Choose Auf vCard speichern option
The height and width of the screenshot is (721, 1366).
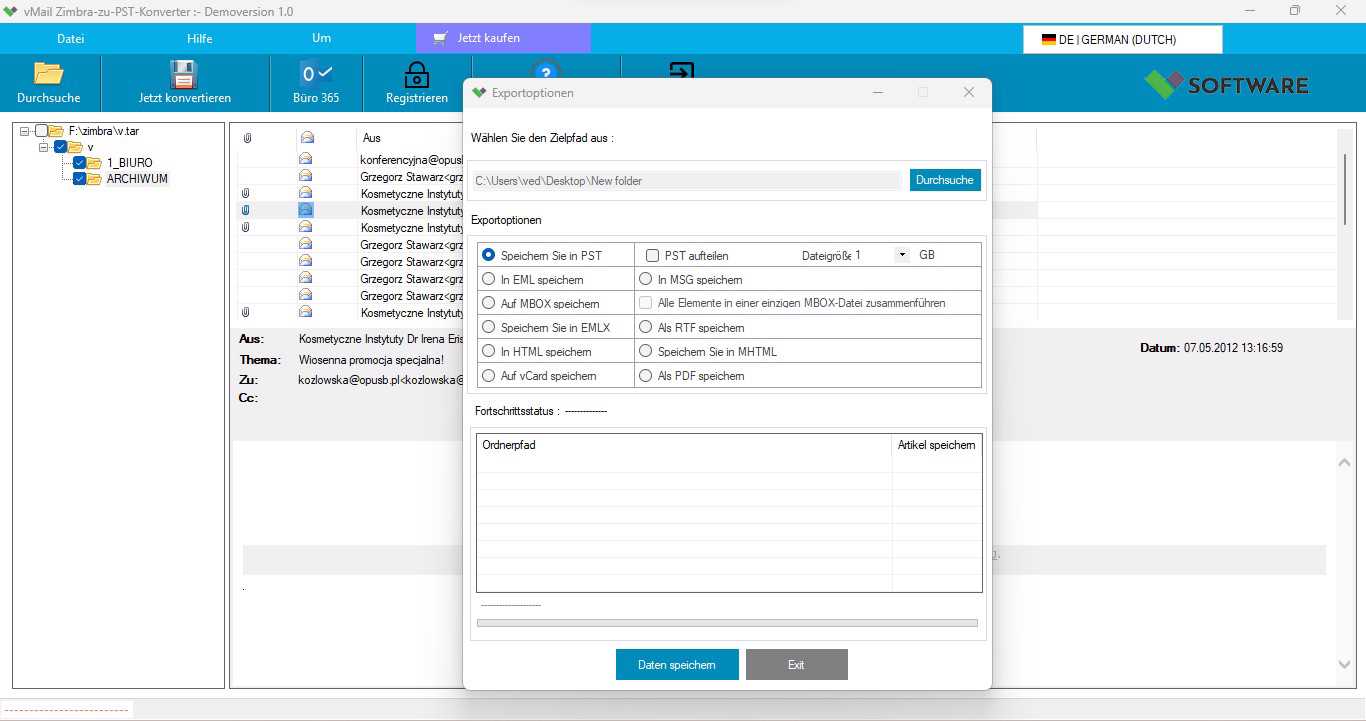click(489, 375)
